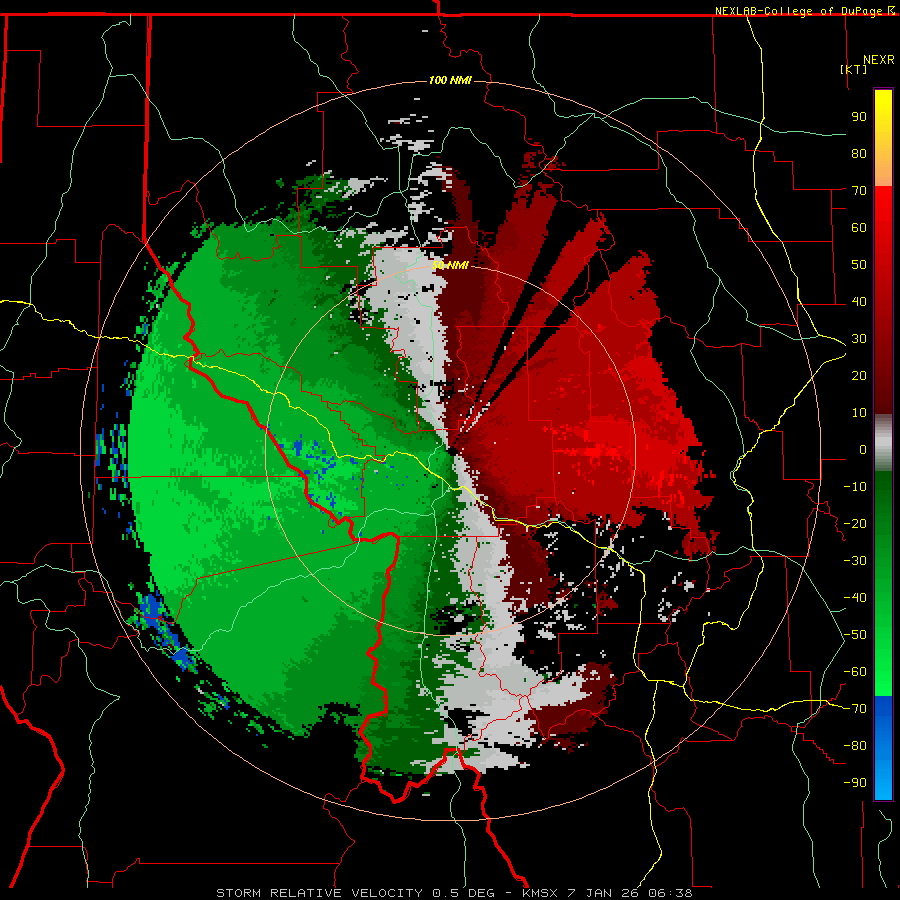Click the -80 value on the velocity scale

(855, 746)
